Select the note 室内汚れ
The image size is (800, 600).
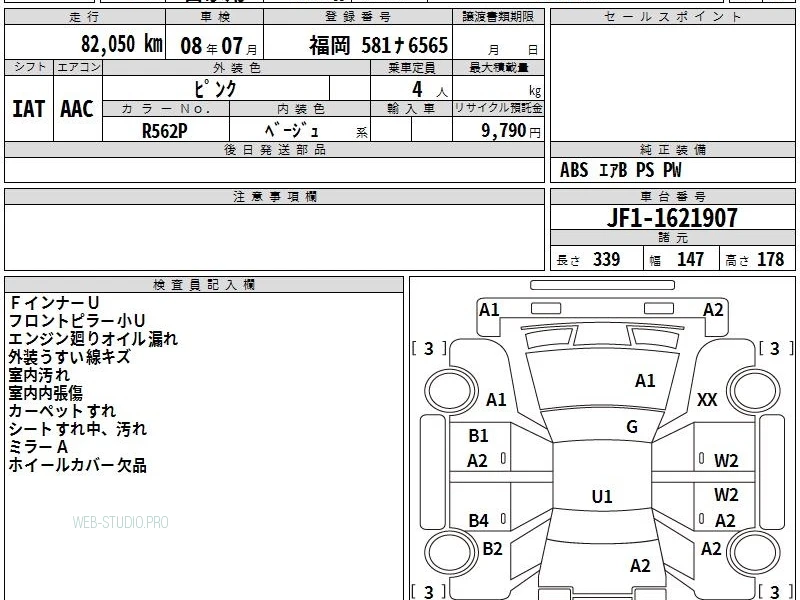click(x=39, y=375)
